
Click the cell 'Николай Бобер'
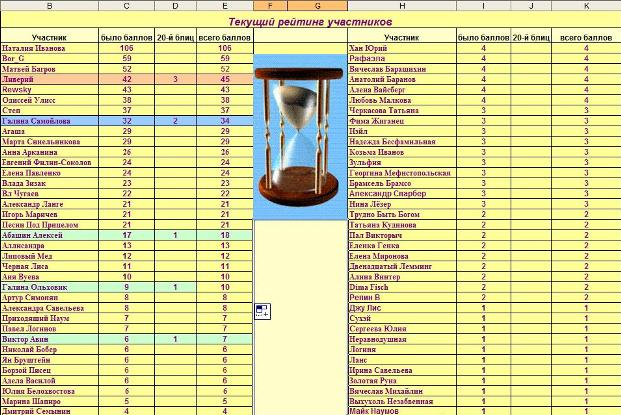tap(50, 349)
